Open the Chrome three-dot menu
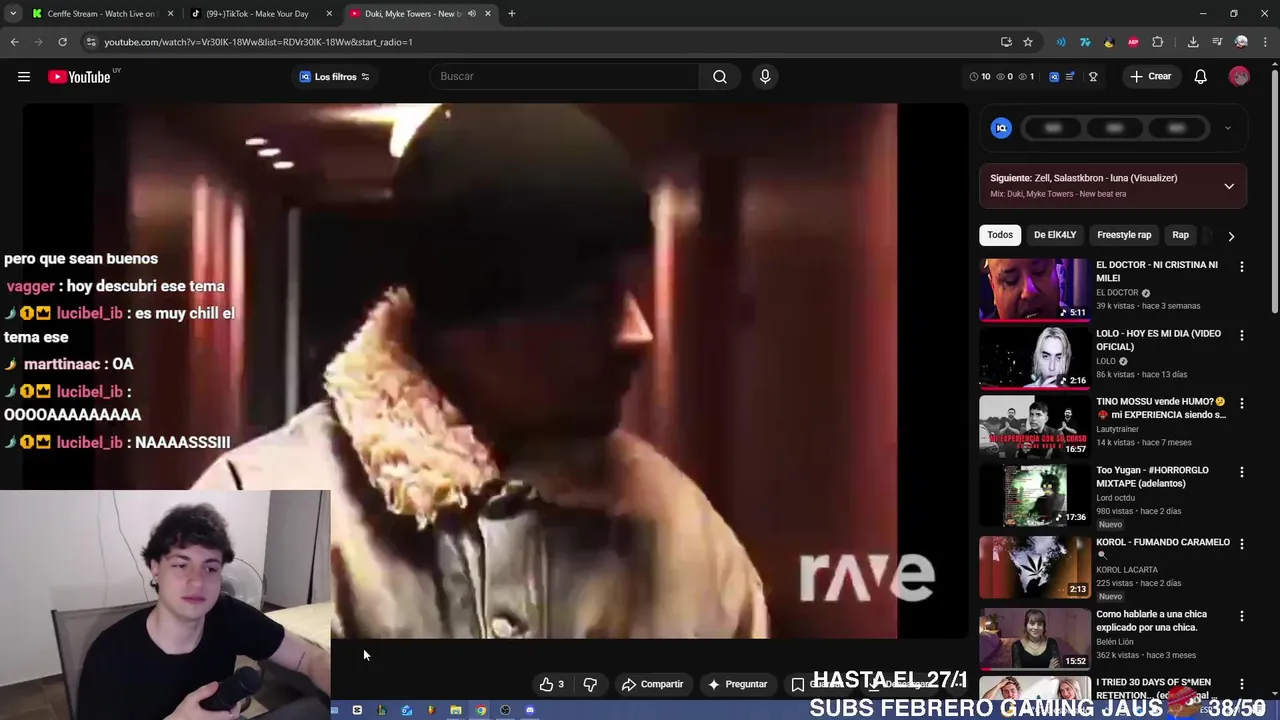Viewport: 1280px width, 720px height. (1265, 42)
